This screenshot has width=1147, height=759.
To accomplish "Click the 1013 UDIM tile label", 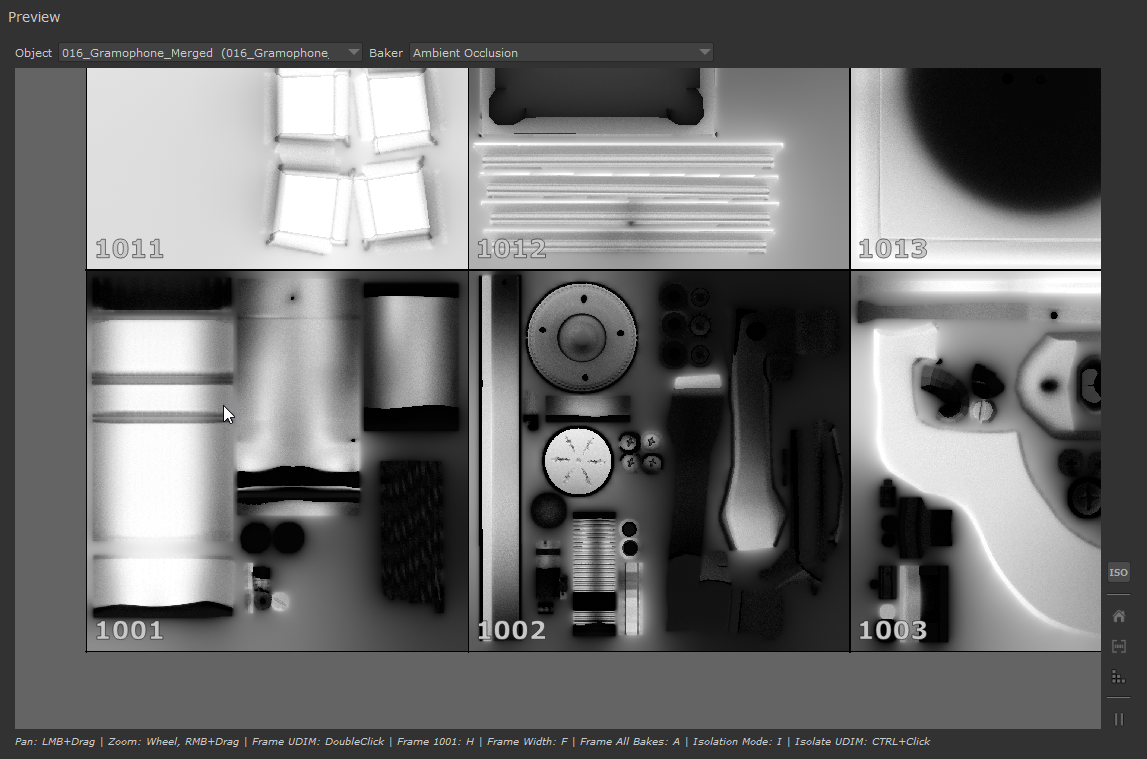I will (893, 249).
